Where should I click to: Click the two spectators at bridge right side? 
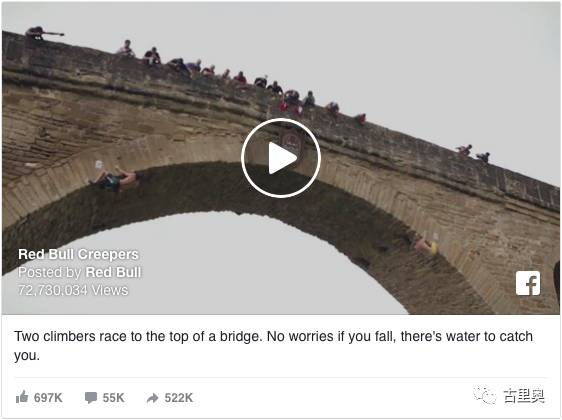coord(473,153)
